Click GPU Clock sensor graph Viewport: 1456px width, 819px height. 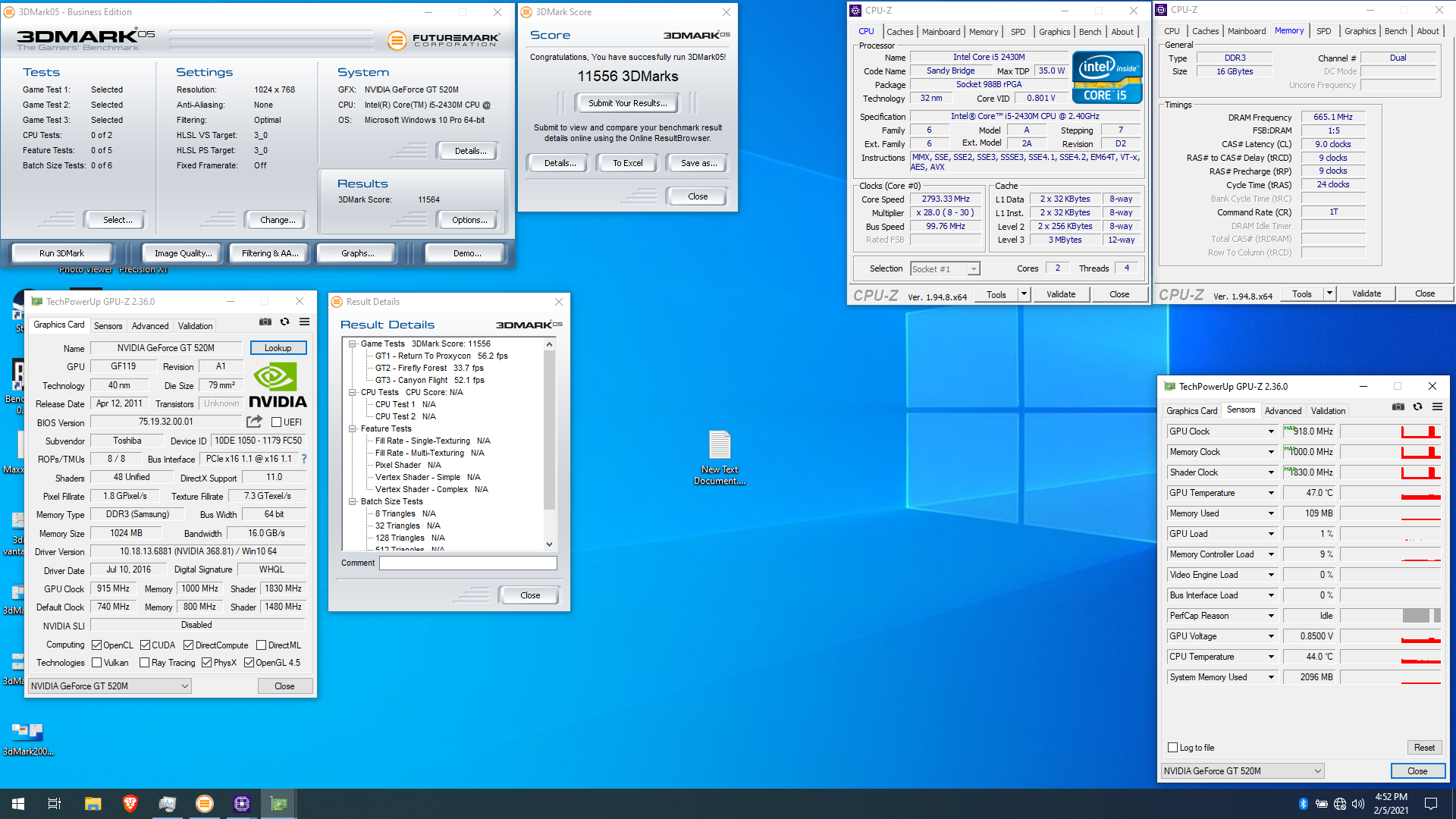click(x=1391, y=431)
